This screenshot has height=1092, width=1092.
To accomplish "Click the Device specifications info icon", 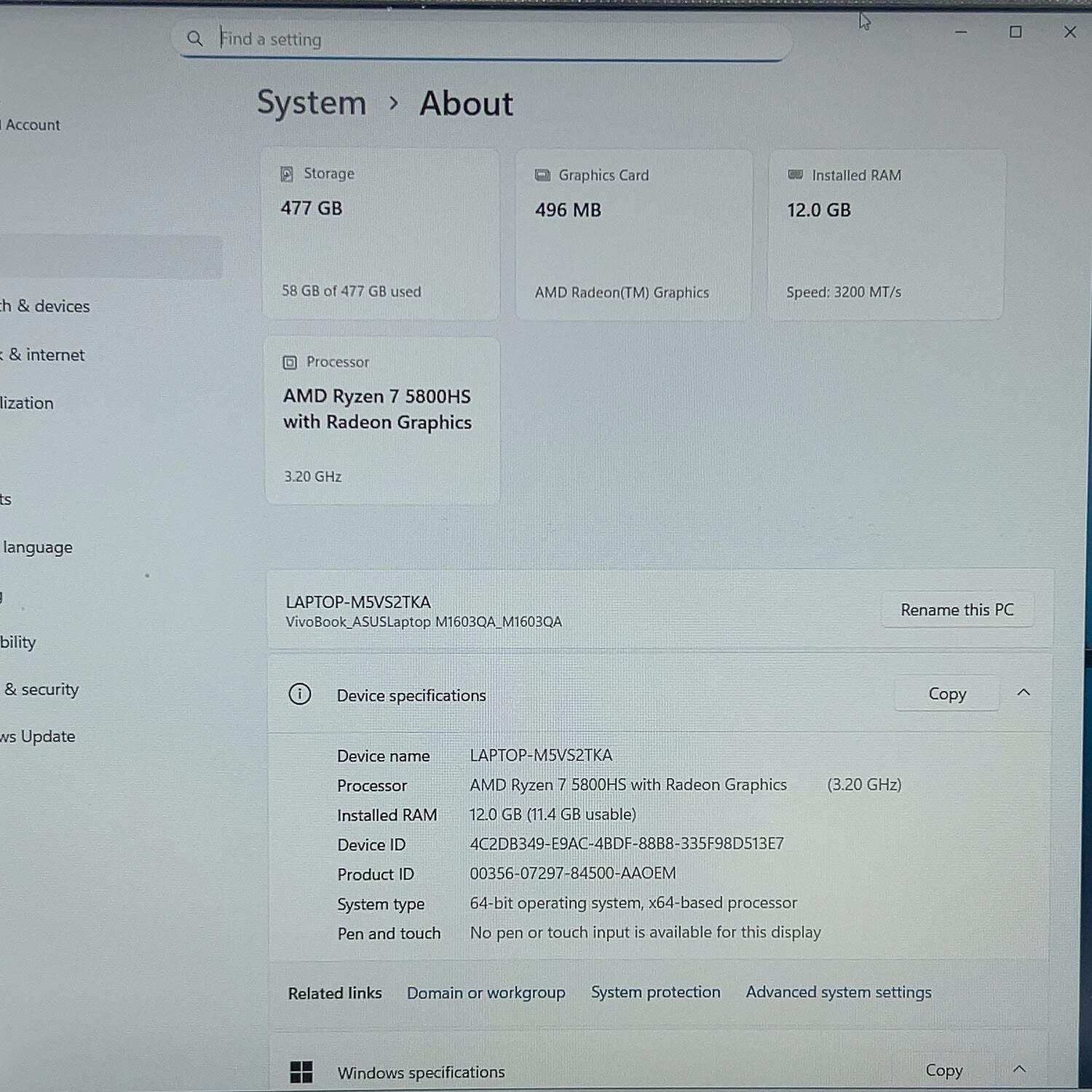I will click(x=300, y=695).
